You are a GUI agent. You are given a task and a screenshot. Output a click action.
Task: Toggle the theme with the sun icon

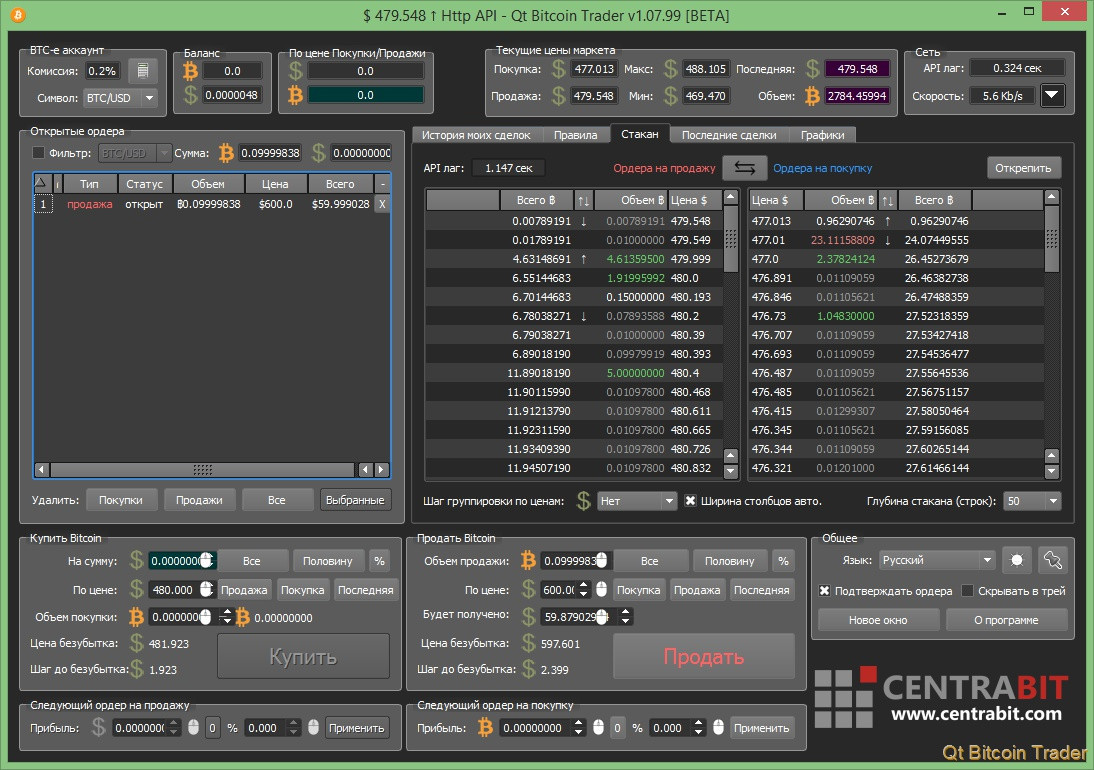click(1017, 560)
